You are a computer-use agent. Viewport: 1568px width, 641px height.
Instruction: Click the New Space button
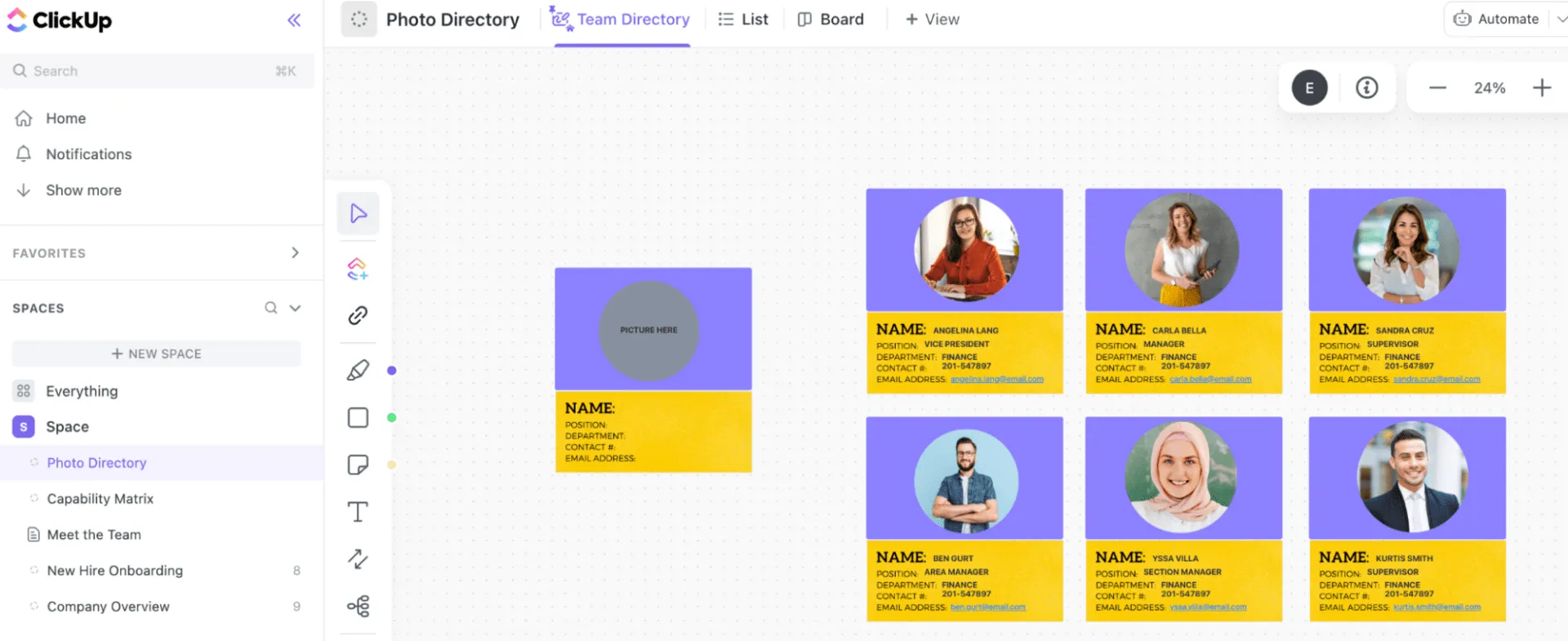(x=157, y=354)
